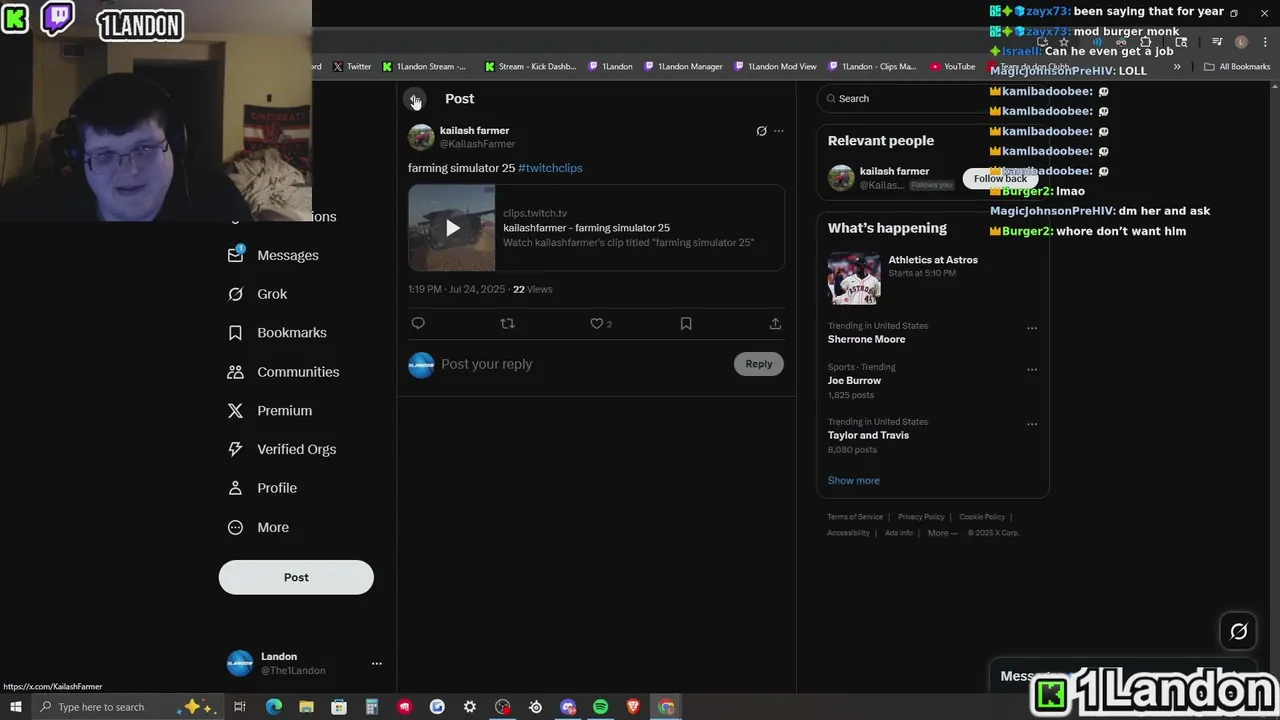This screenshot has width=1280, height=720.
Task: Click Athletics at Astros thumbnail image
Action: [x=854, y=278]
